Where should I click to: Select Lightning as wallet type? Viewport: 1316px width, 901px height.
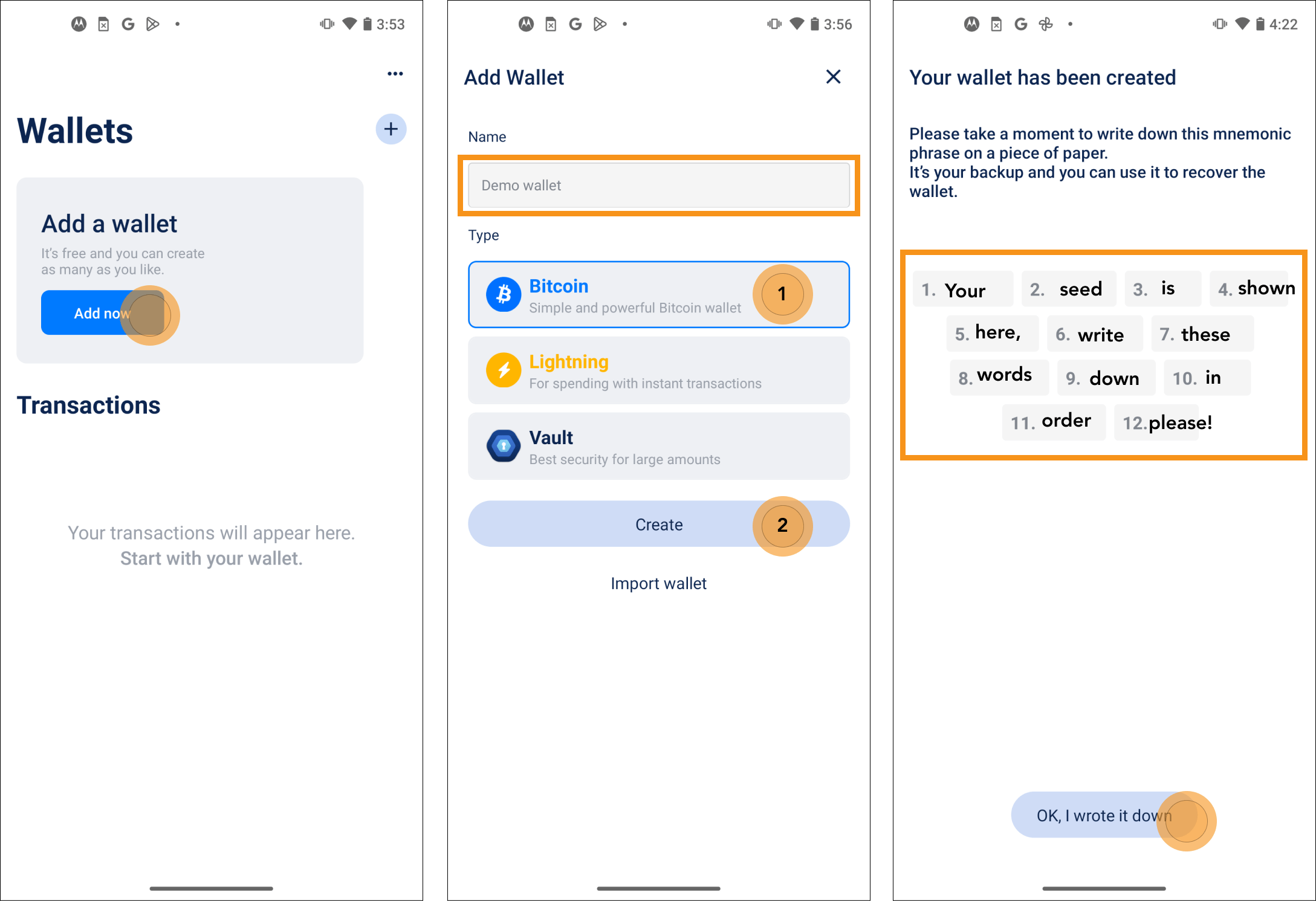pyautogui.click(x=658, y=372)
